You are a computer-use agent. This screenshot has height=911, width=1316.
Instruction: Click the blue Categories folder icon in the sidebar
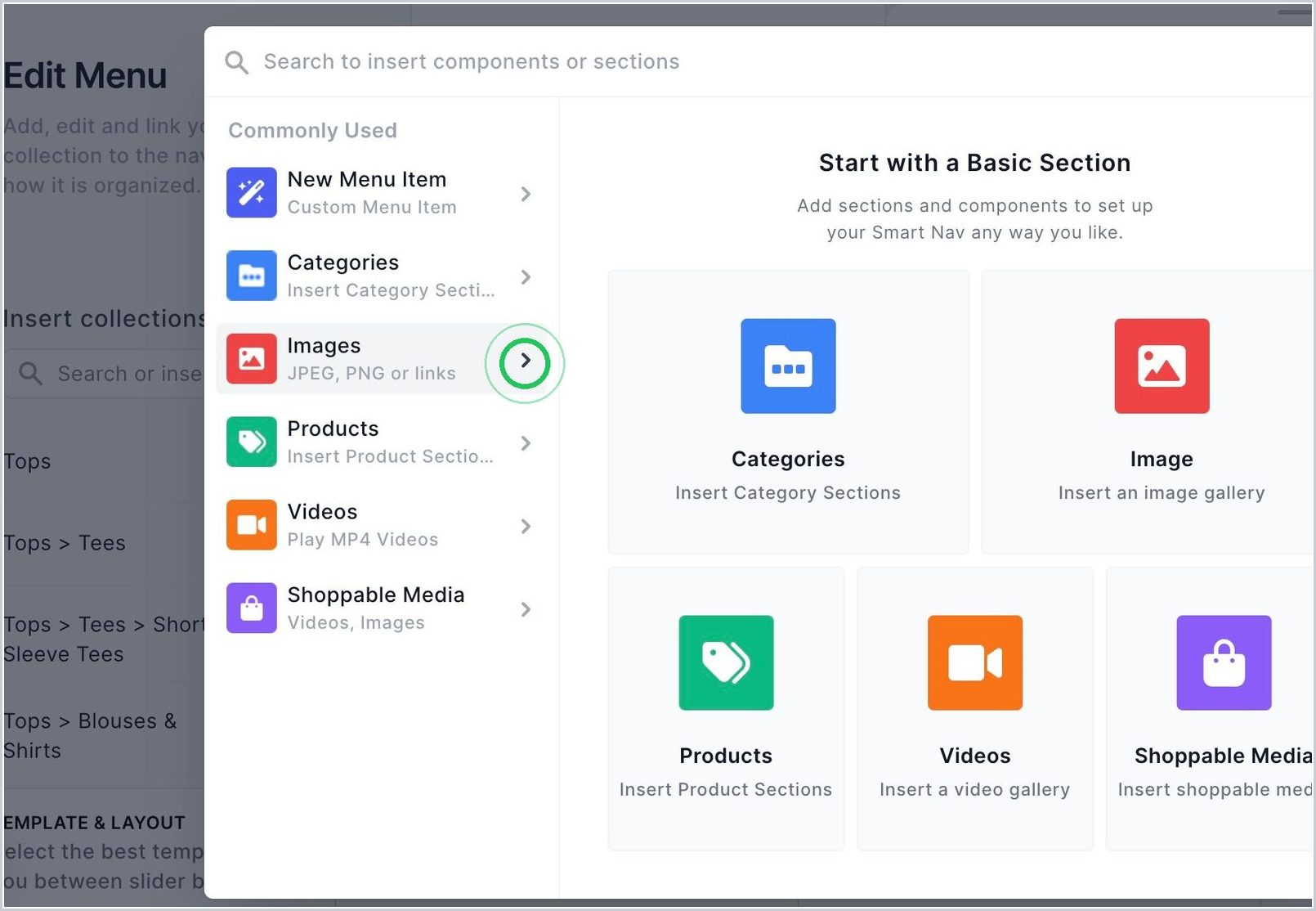251,276
